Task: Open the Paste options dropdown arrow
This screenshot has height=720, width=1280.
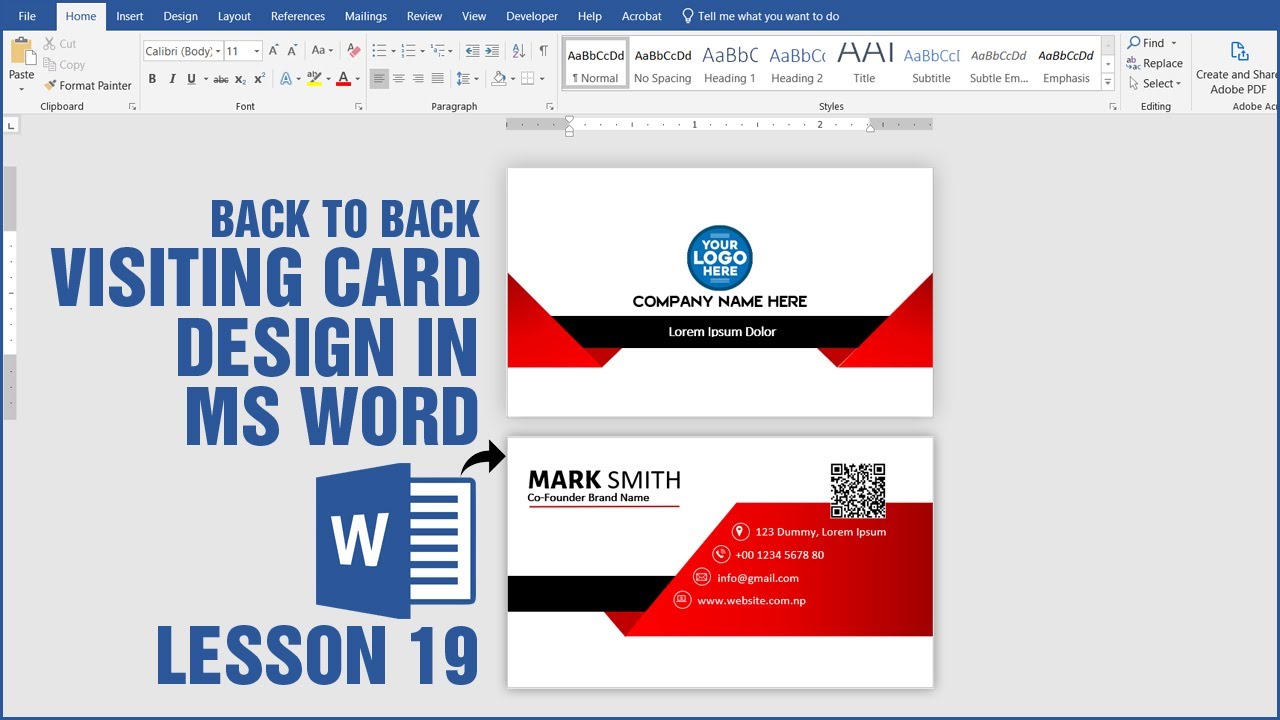Action: click(x=21, y=89)
